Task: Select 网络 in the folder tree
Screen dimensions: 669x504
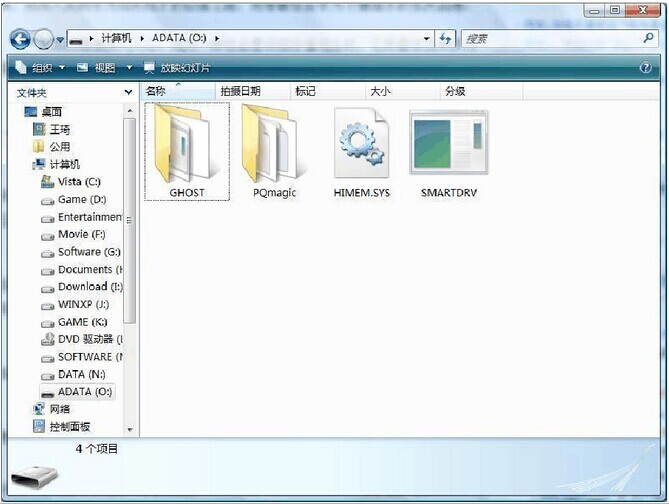Action: pos(60,409)
